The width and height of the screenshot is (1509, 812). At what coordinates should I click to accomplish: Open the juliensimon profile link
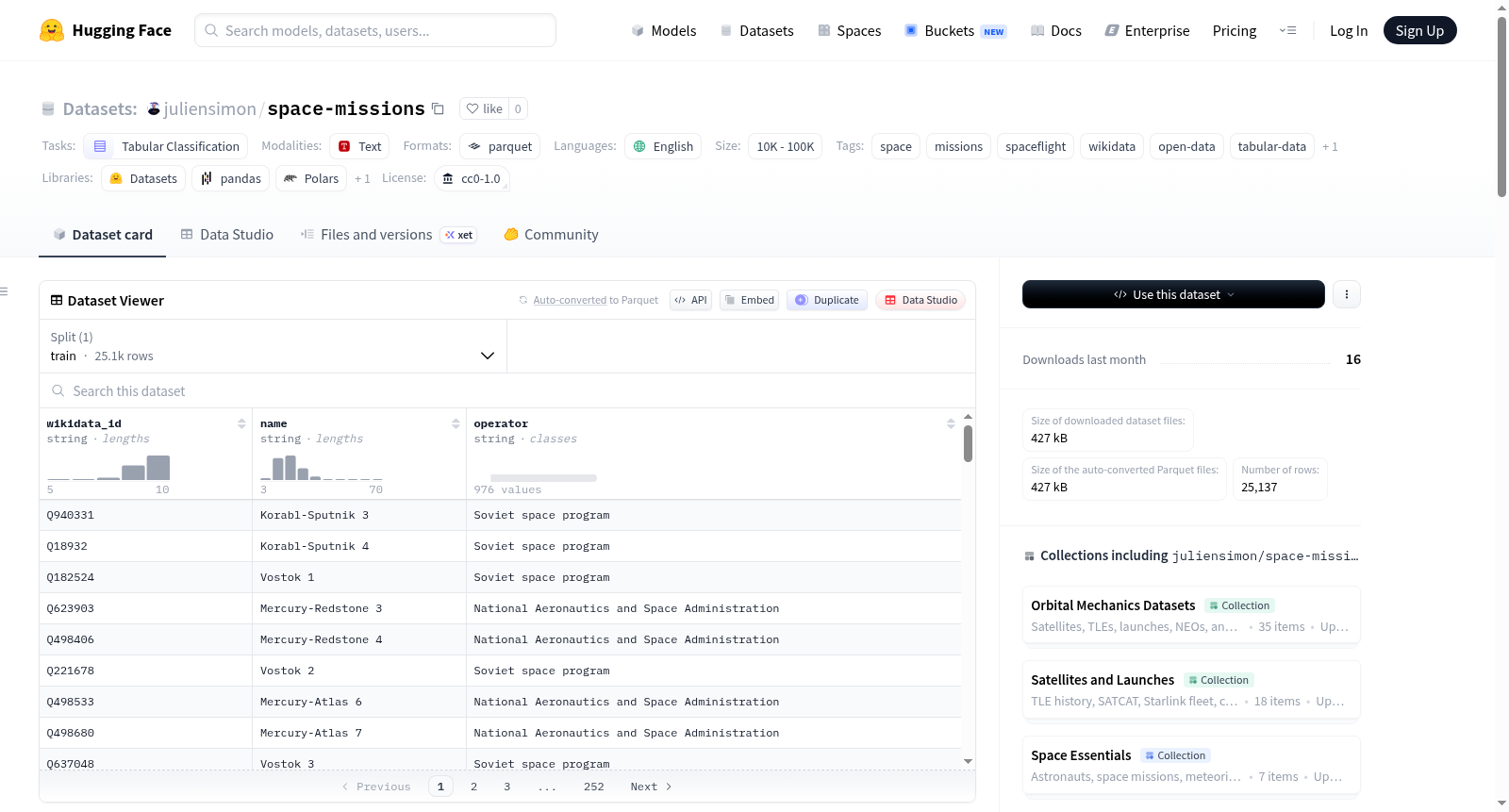pos(209,108)
